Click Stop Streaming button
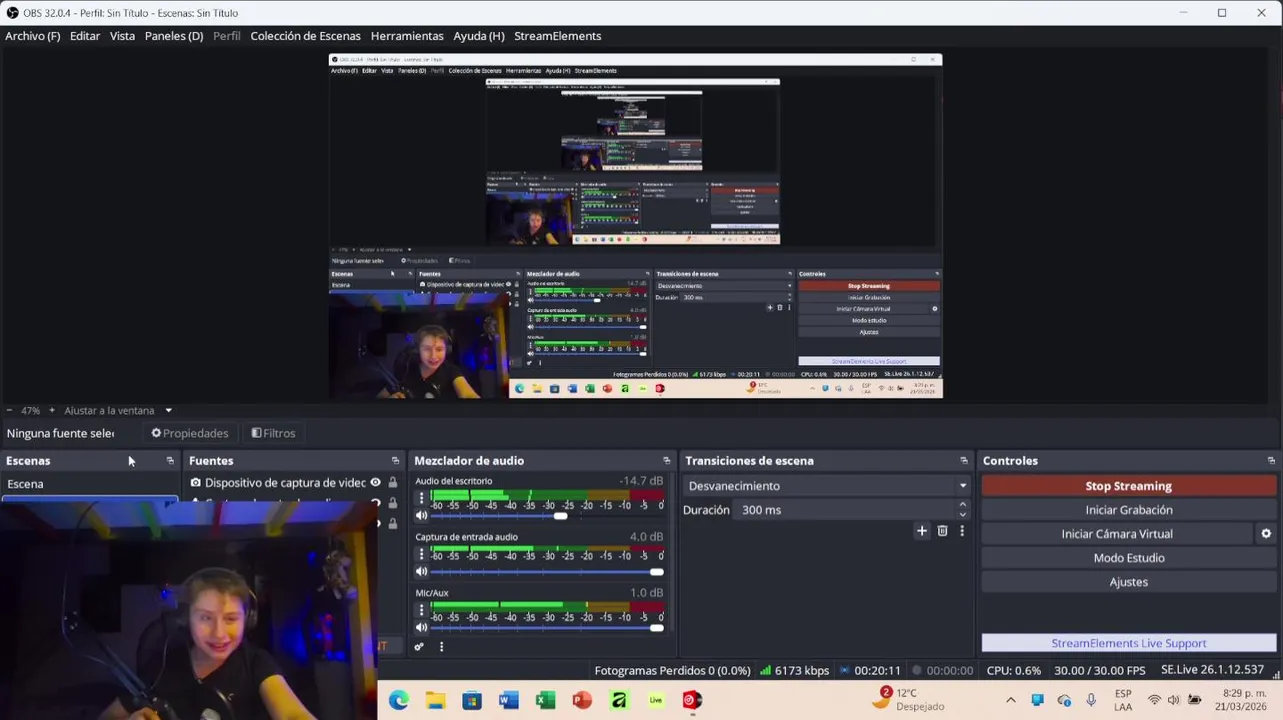The width and height of the screenshot is (1283, 720). [x=1128, y=486]
